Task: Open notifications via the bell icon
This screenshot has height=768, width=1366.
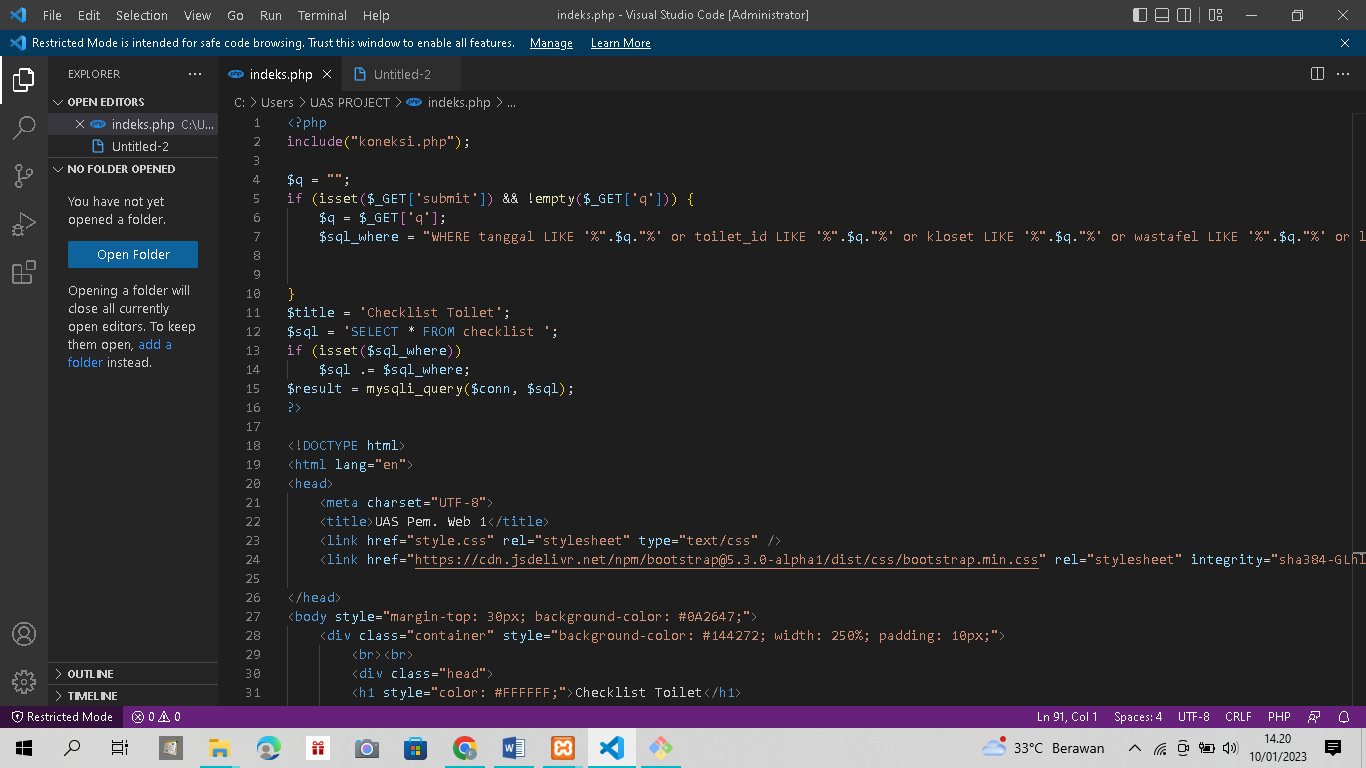Action: (x=1344, y=716)
